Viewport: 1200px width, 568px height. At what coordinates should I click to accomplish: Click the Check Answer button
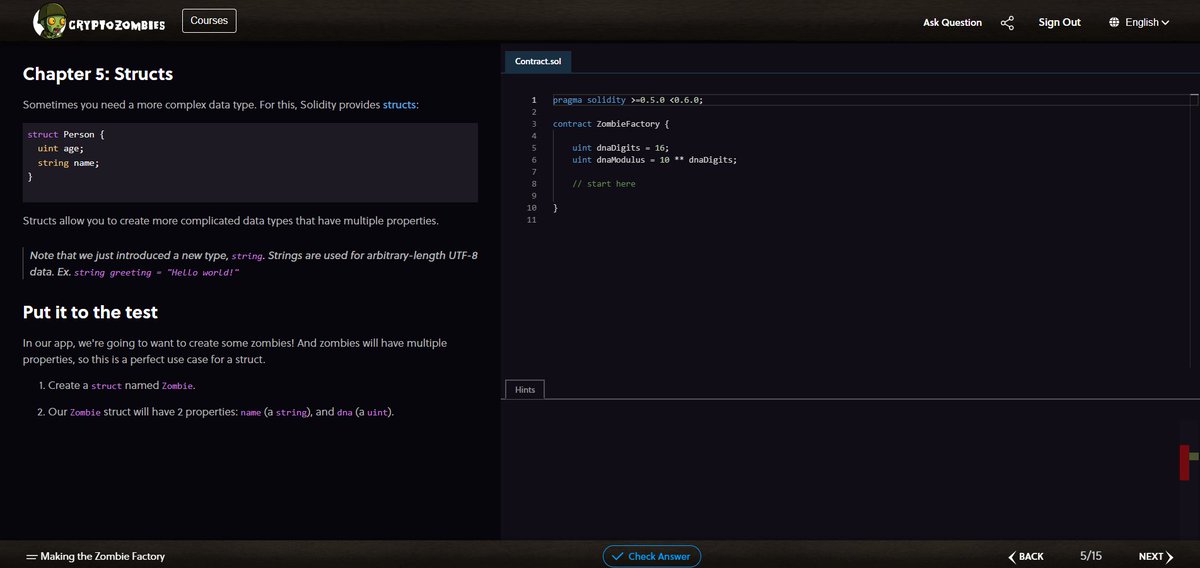click(652, 556)
